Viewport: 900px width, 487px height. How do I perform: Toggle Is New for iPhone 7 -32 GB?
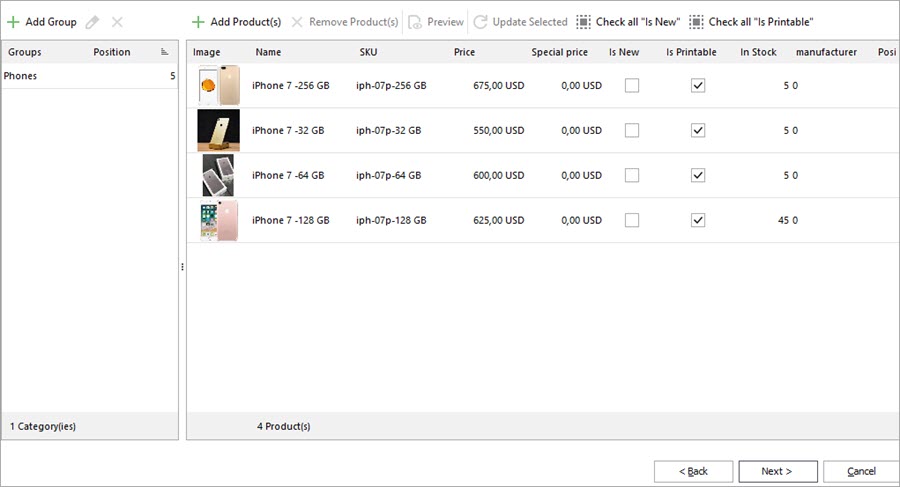(x=632, y=130)
